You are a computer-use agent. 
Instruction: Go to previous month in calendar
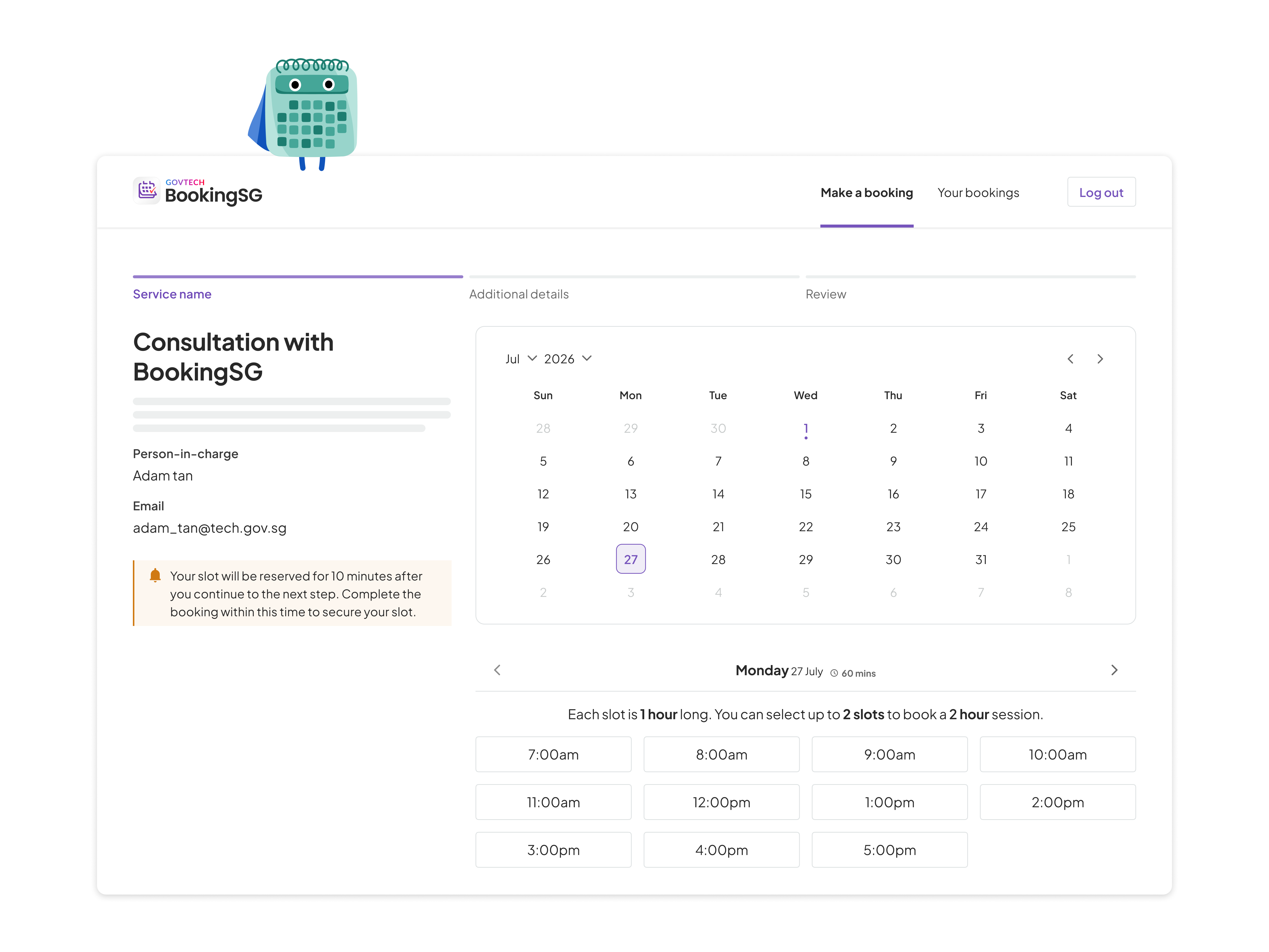coord(1070,359)
